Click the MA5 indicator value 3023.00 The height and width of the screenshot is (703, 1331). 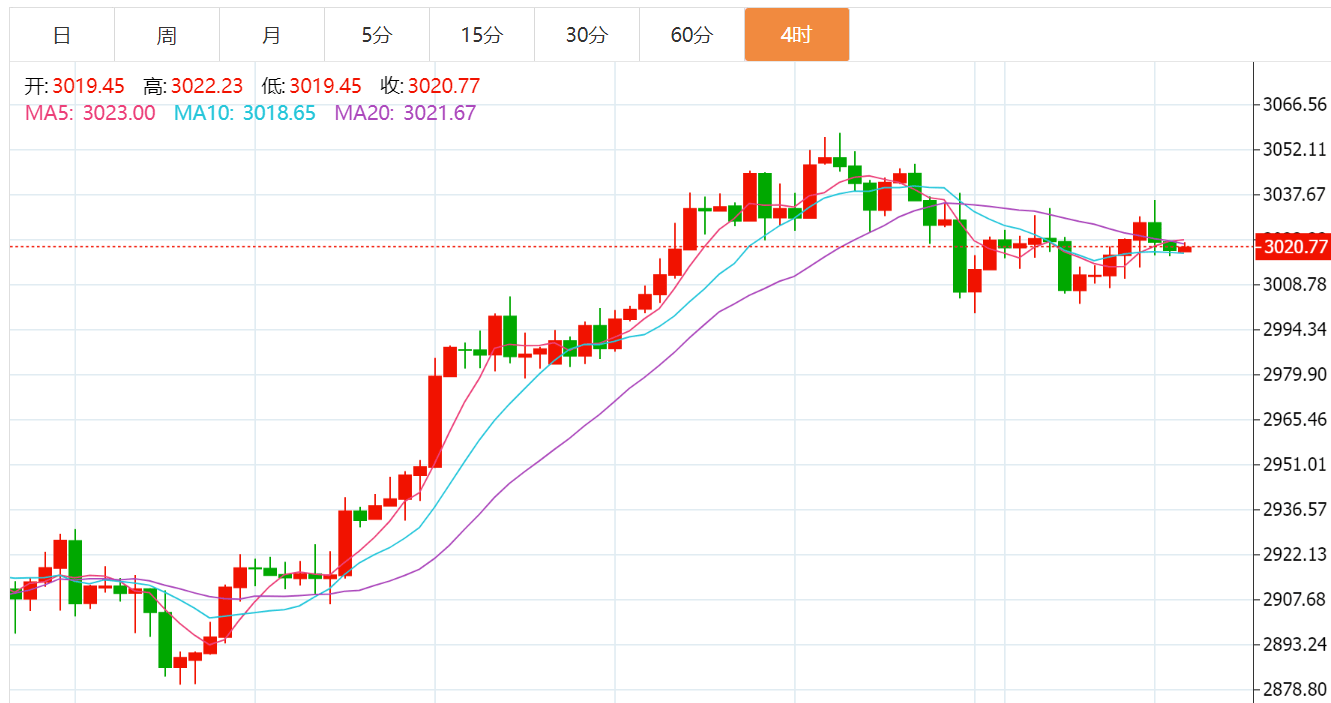[x=118, y=113]
